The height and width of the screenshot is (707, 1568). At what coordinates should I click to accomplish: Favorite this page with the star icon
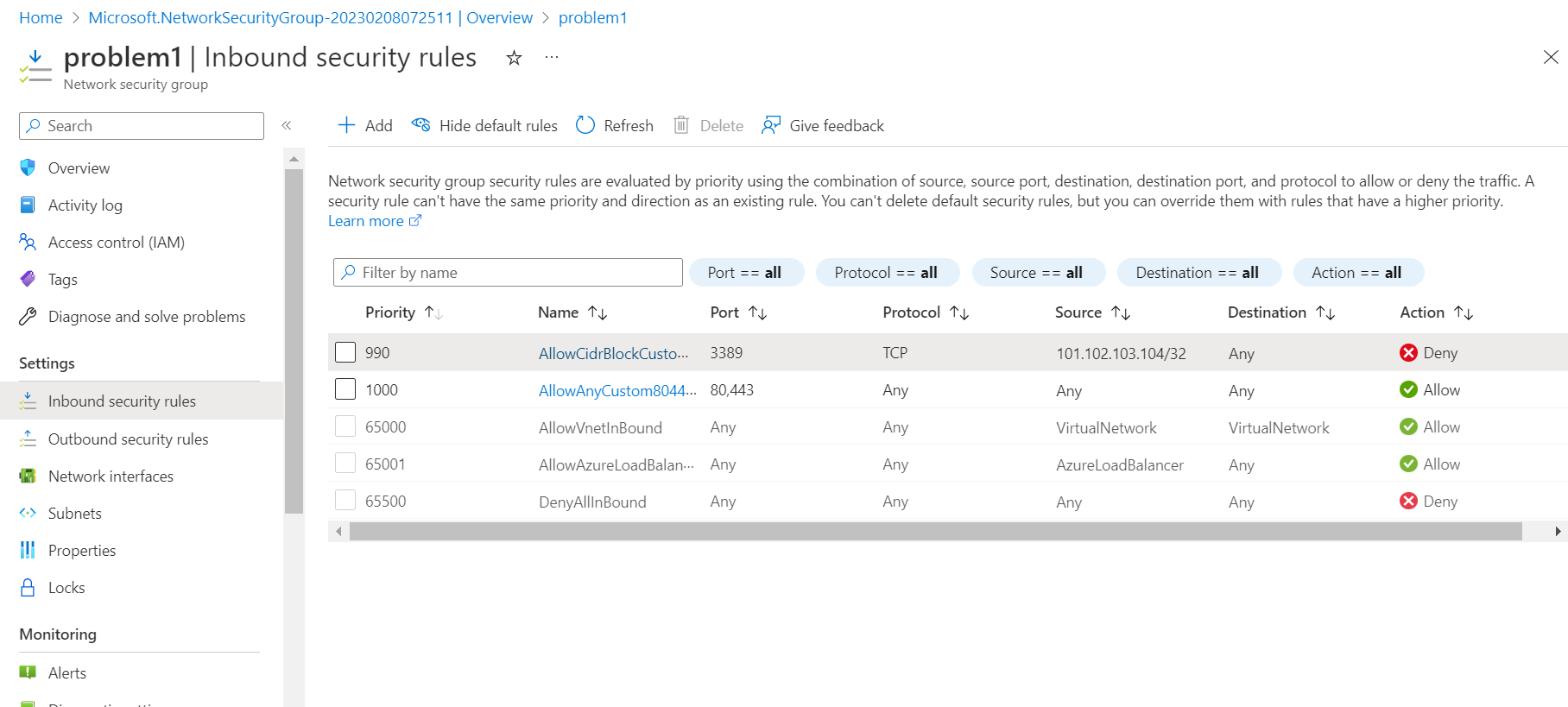pos(514,58)
